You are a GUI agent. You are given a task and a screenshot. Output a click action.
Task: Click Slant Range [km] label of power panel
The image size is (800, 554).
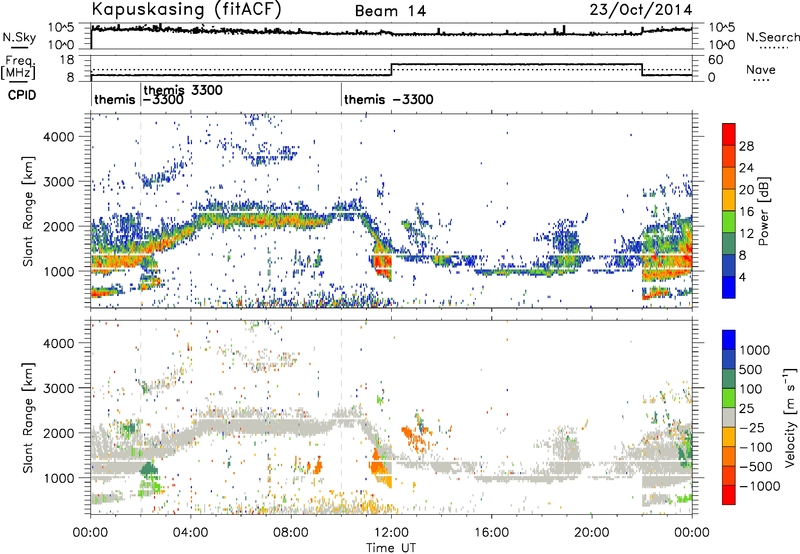(28, 211)
